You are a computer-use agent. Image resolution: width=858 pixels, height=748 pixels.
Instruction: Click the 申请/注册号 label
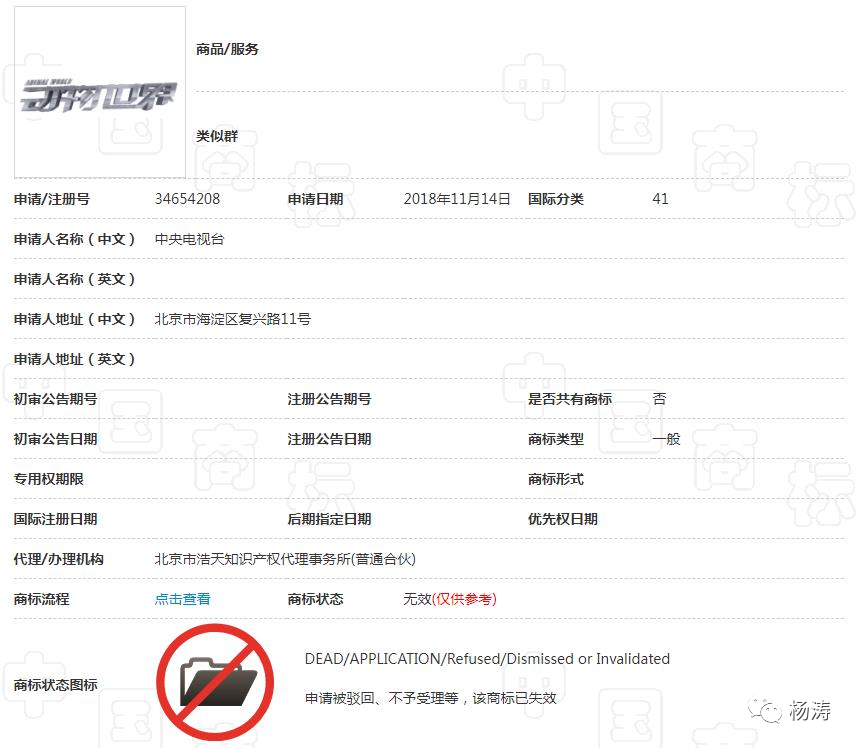point(52,199)
